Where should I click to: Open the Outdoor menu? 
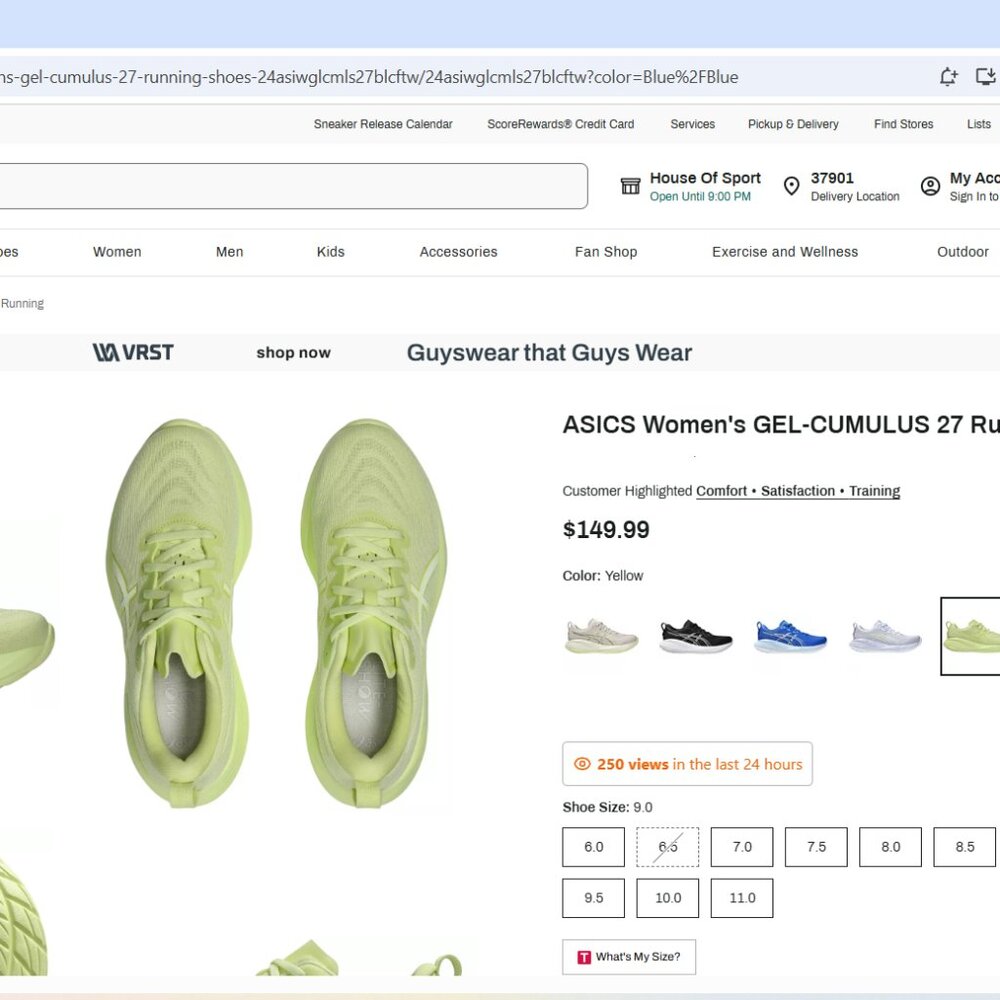[963, 252]
